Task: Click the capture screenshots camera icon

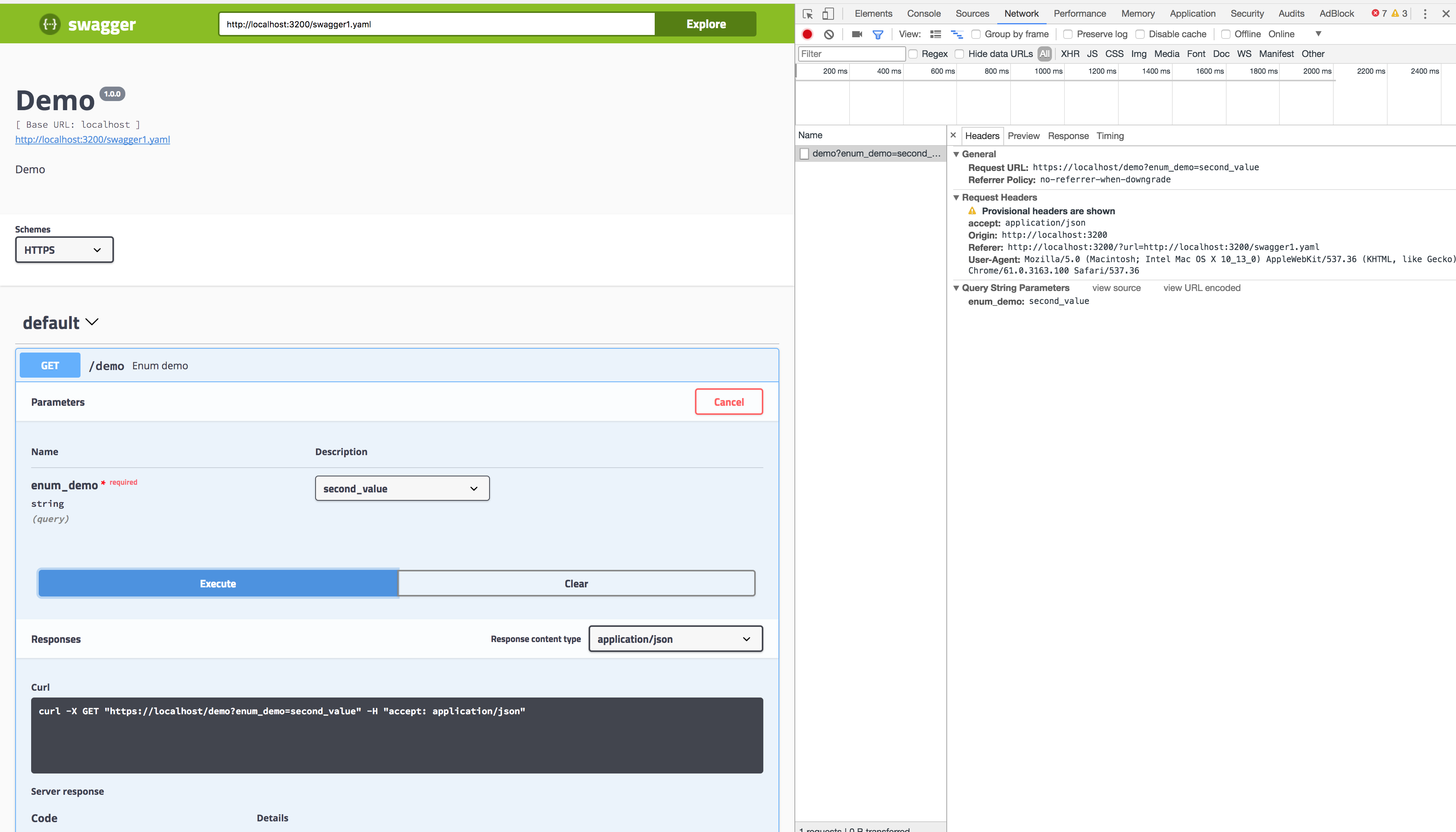Action: point(856,34)
